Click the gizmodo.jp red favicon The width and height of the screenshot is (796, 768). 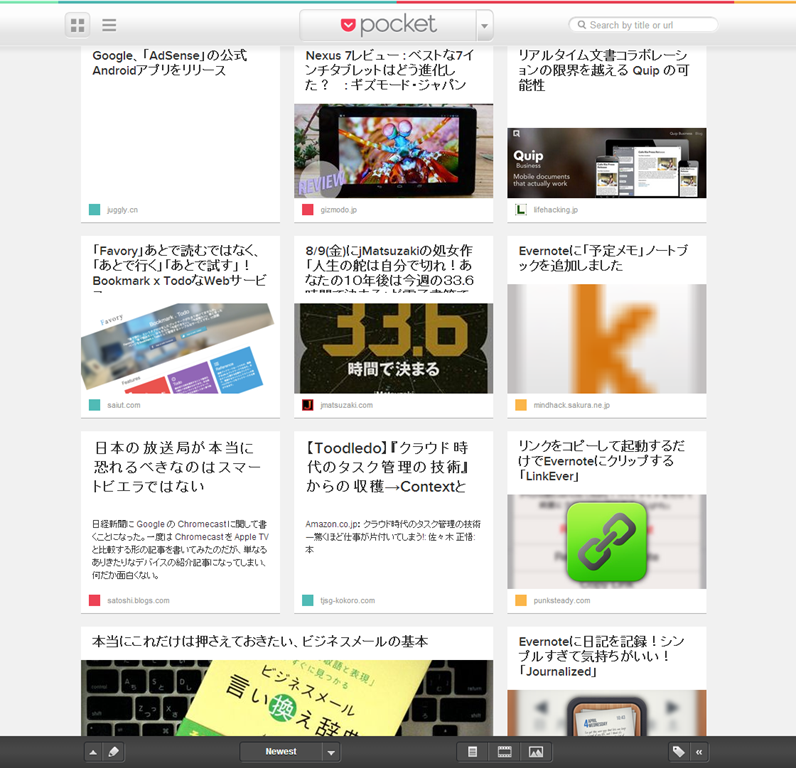tap(308, 210)
